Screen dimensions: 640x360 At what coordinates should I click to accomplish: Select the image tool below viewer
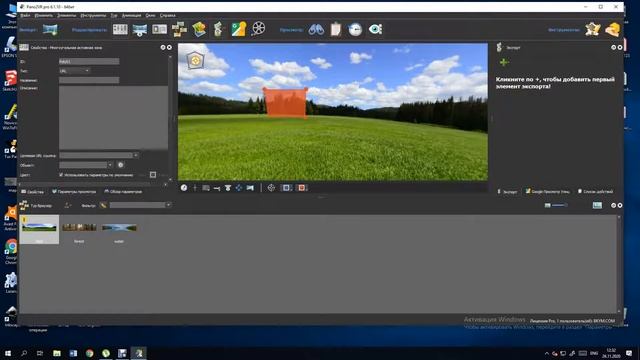(x=206, y=188)
